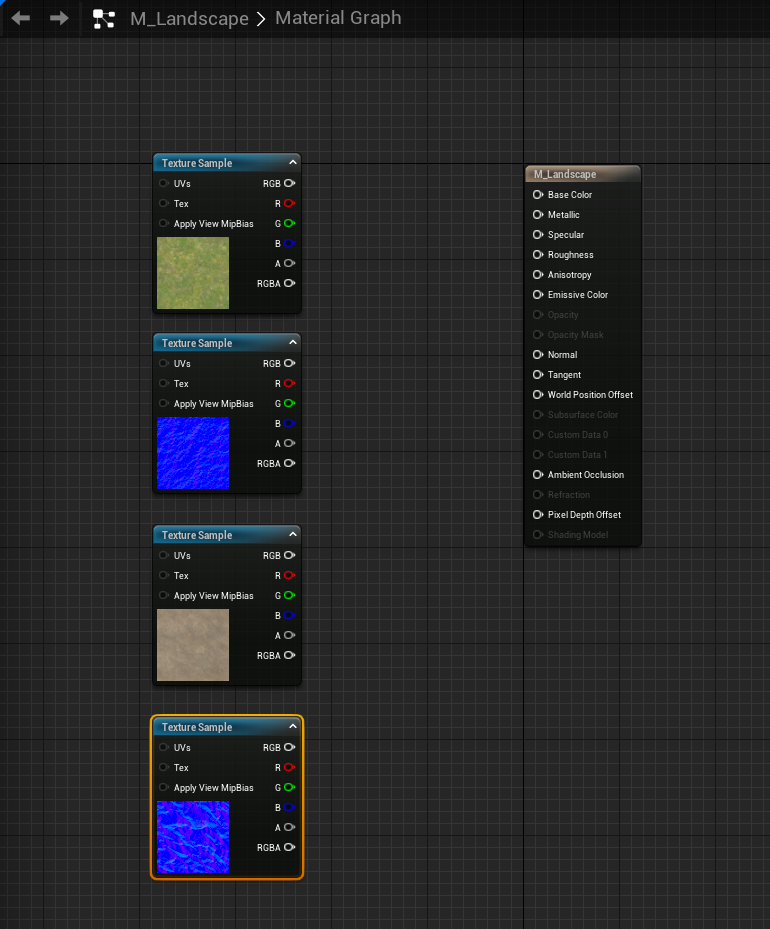Image resolution: width=770 pixels, height=929 pixels.
Task: Click the Pixel Depth Offset pin
Action: point(538,515)
